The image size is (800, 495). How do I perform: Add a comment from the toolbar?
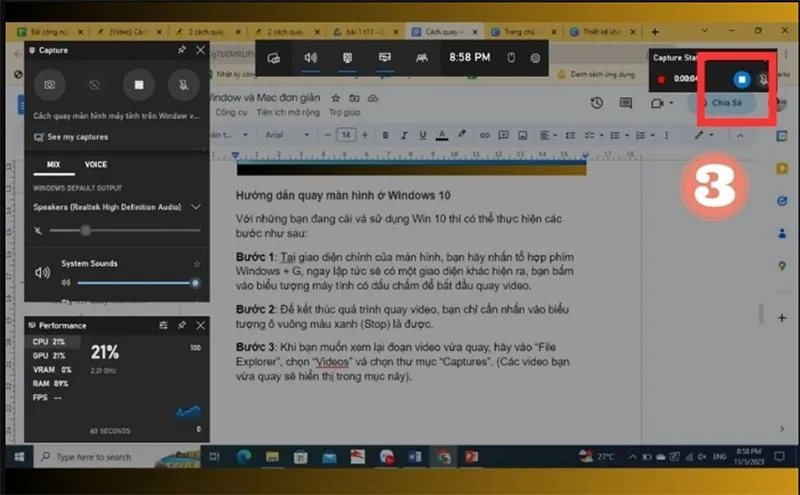[x=504, y=135]
